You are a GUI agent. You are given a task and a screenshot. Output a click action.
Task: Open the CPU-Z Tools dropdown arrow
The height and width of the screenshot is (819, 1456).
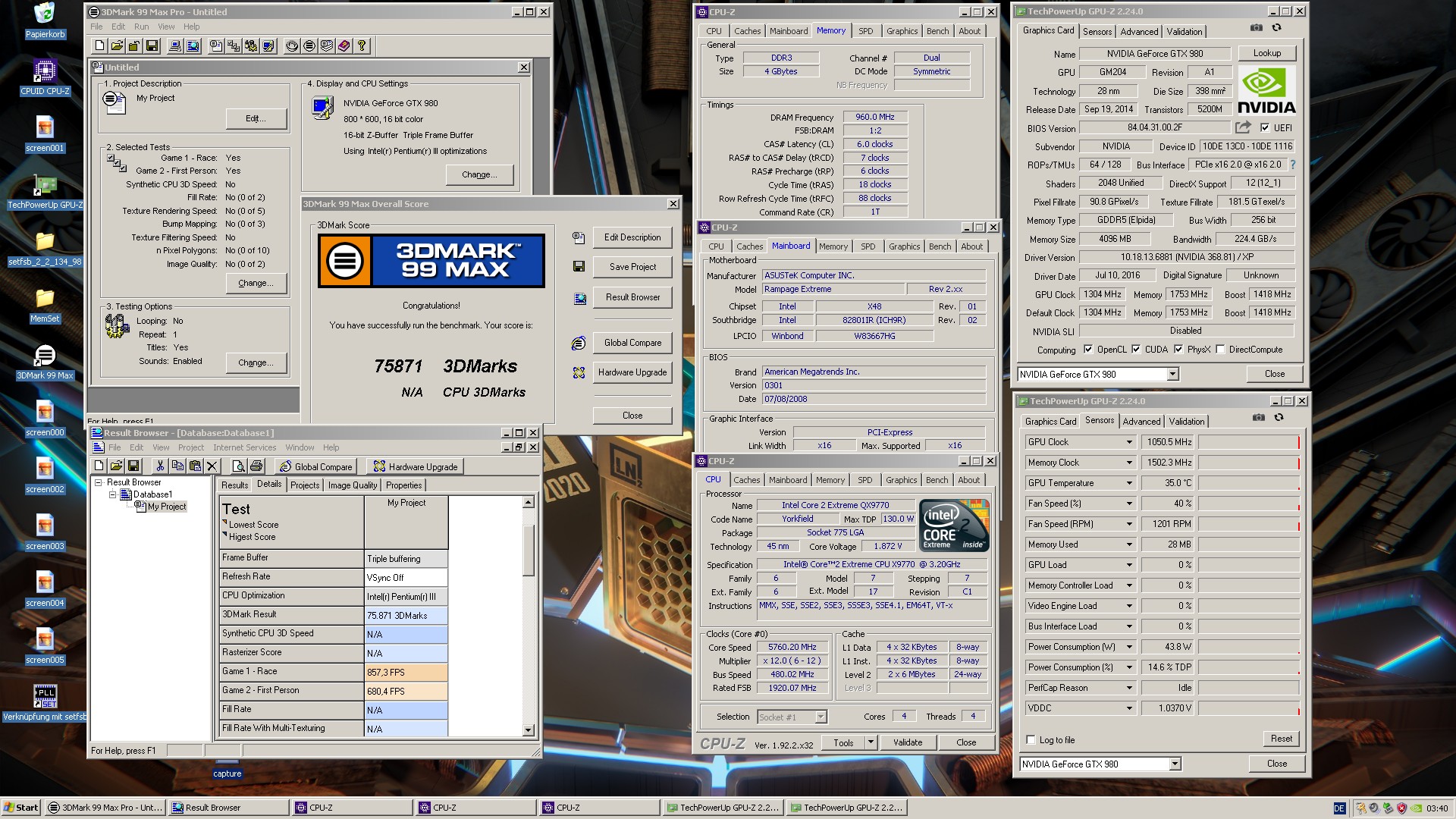pos(871,742)
